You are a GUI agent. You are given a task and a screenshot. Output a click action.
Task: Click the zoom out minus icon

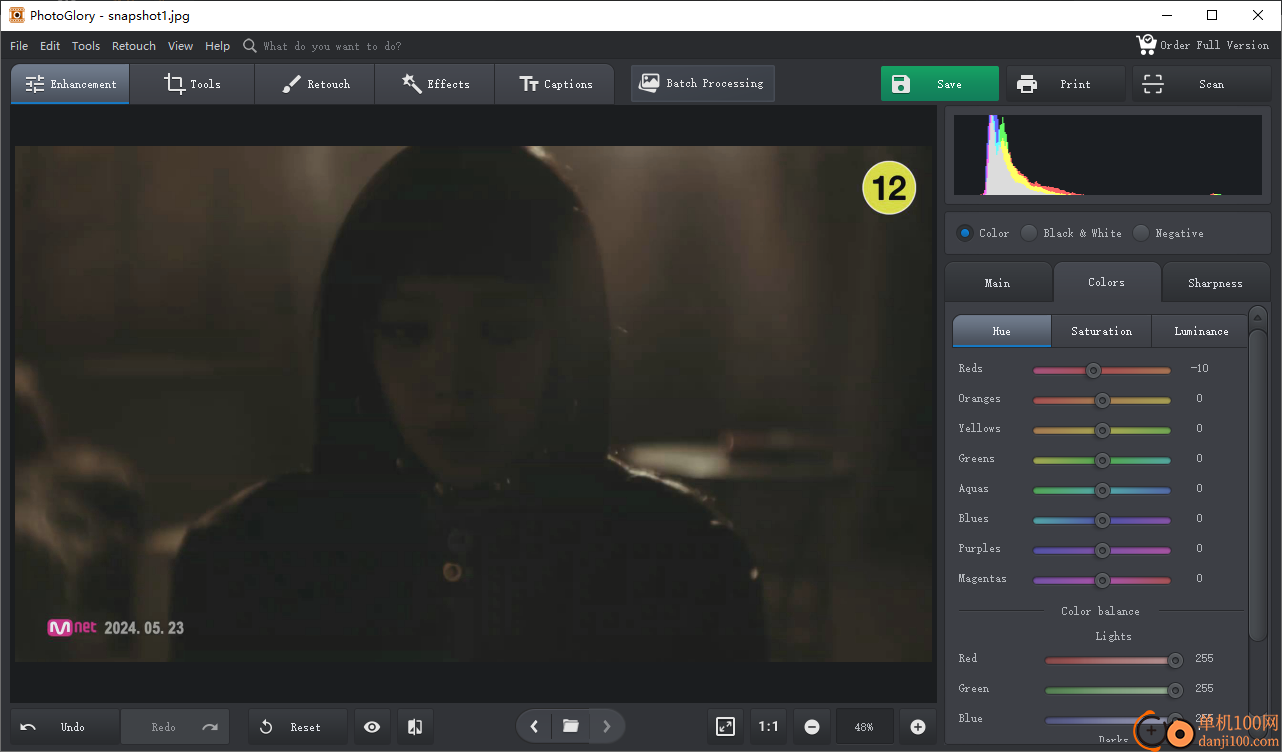pyautogui.click(x=812, y=727)
